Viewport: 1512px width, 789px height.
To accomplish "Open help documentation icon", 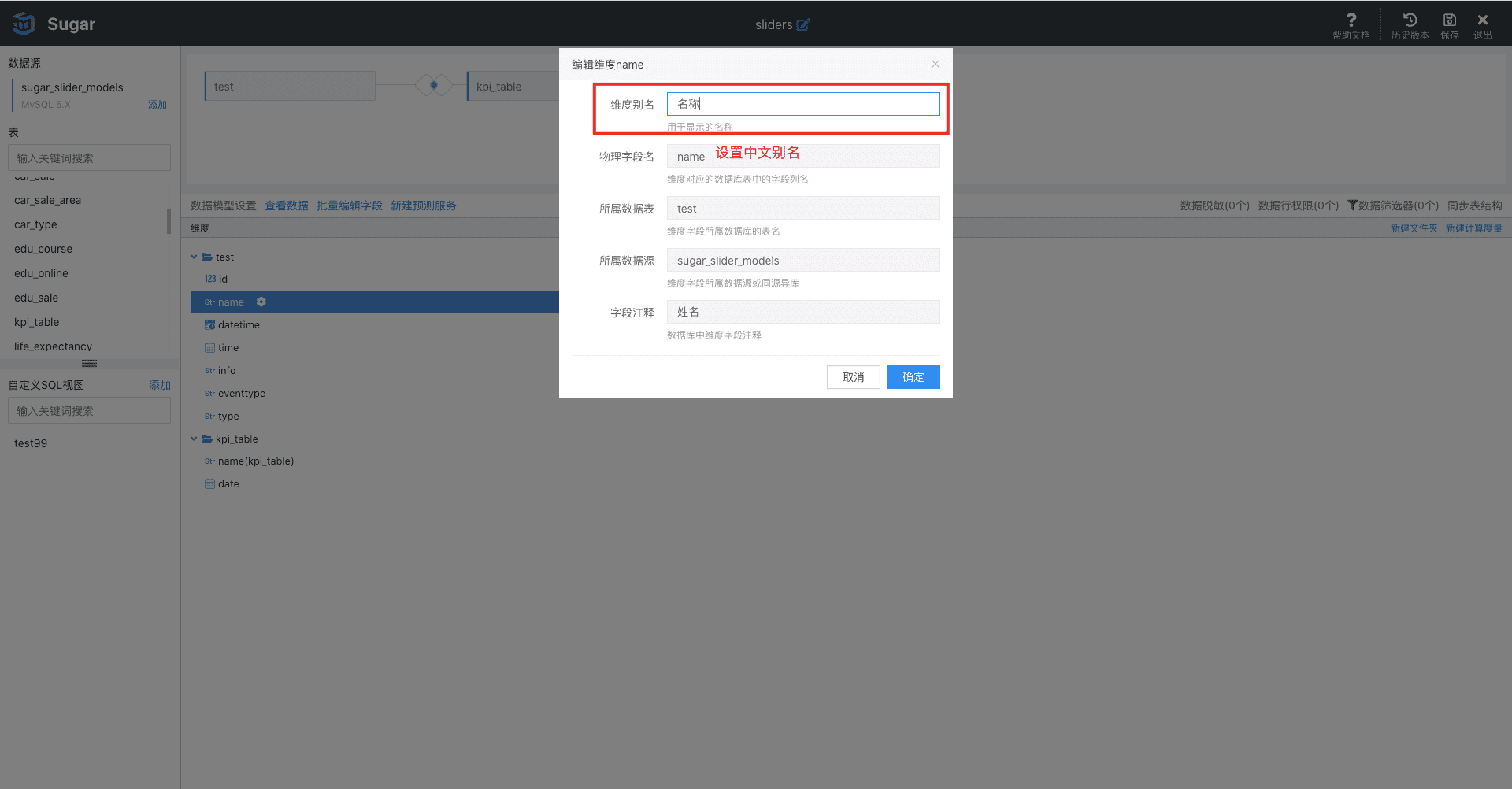I will 1351,20.
